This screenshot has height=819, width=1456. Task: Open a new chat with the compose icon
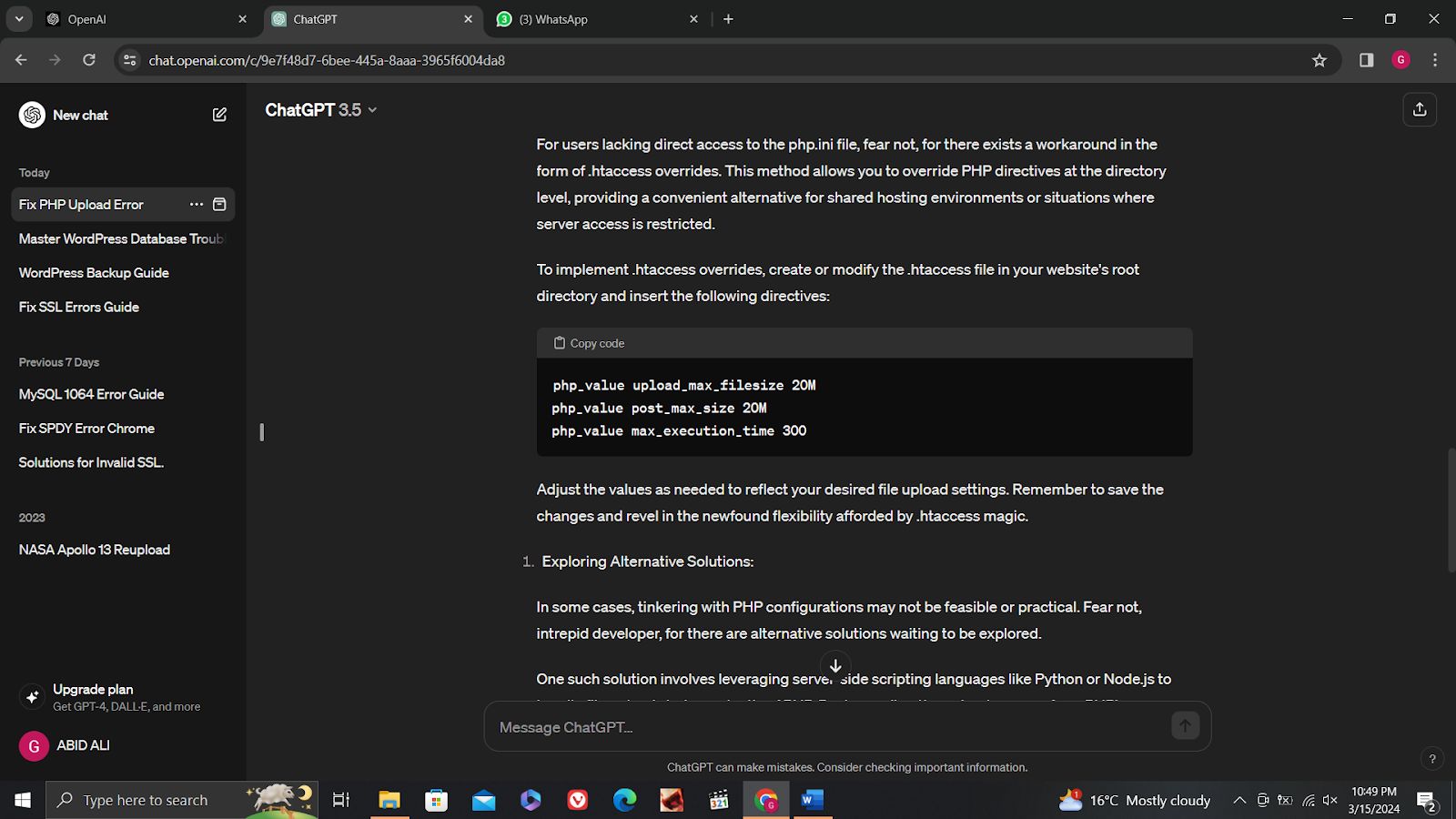point(219,115)
